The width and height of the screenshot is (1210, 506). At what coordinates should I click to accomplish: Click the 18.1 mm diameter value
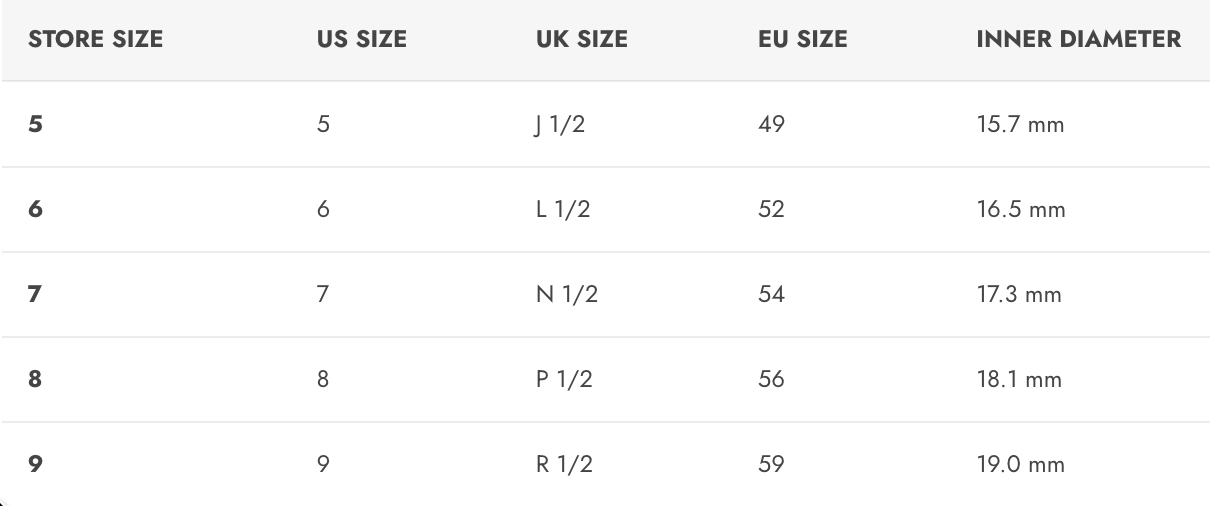click(x=1019, y=380)
